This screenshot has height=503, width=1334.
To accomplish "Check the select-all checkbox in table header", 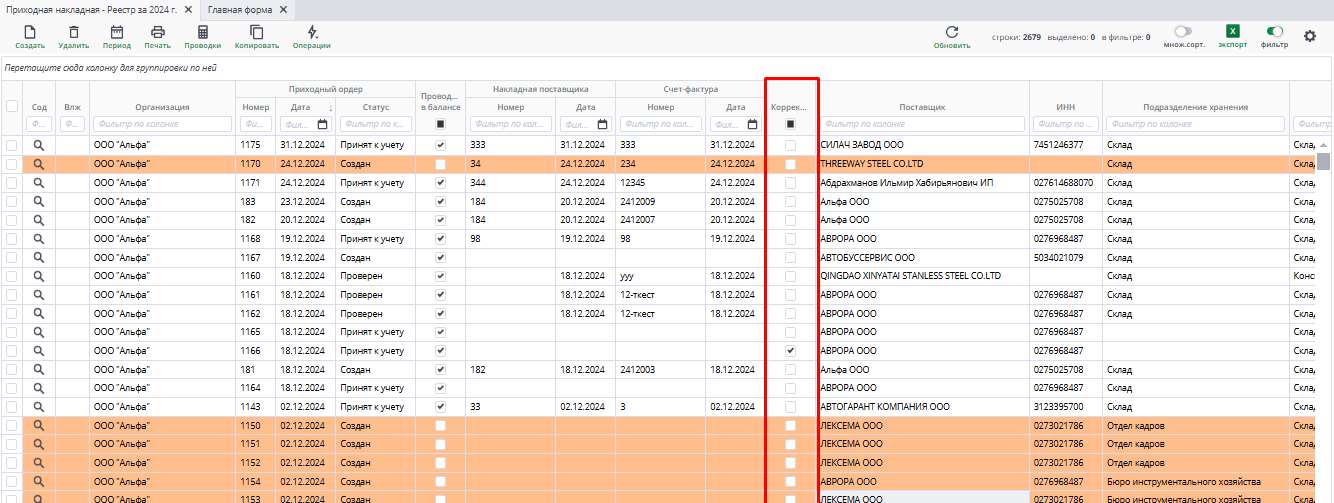I will coord(12,107).
